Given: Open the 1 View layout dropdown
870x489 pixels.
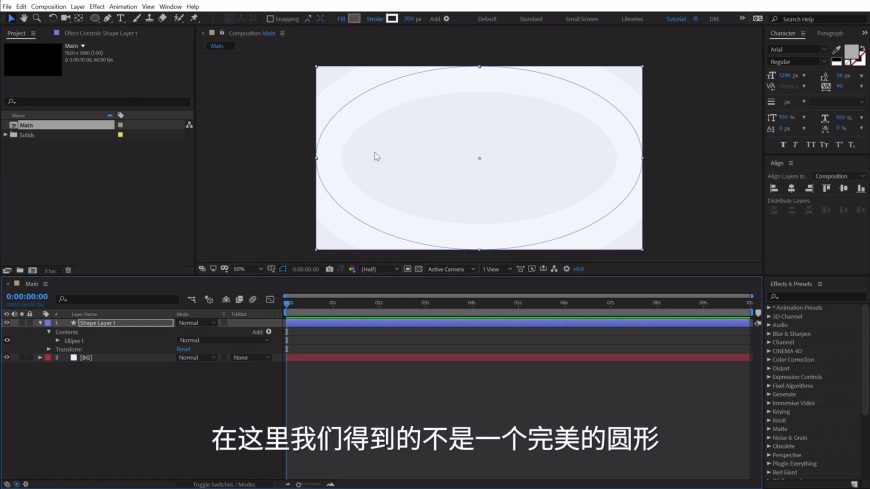Looking at the screenshot, I should click(x=497, y=269).
